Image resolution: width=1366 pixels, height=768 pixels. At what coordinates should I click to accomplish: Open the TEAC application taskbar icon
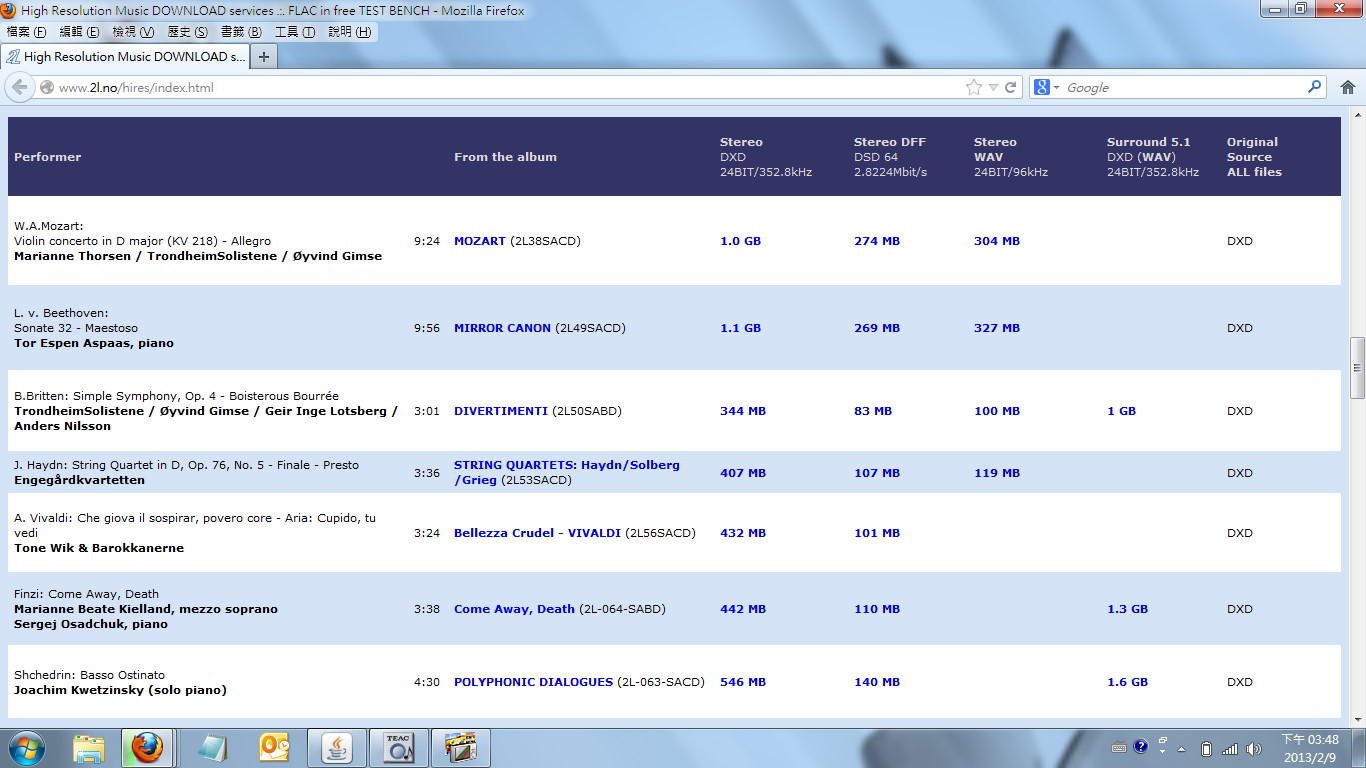[399, 748]
